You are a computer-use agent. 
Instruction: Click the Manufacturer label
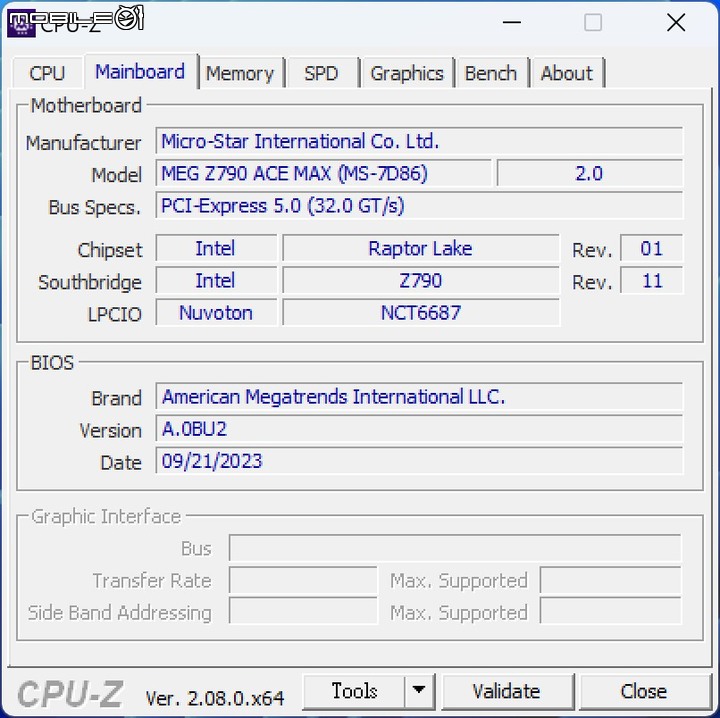pos(83,143)
